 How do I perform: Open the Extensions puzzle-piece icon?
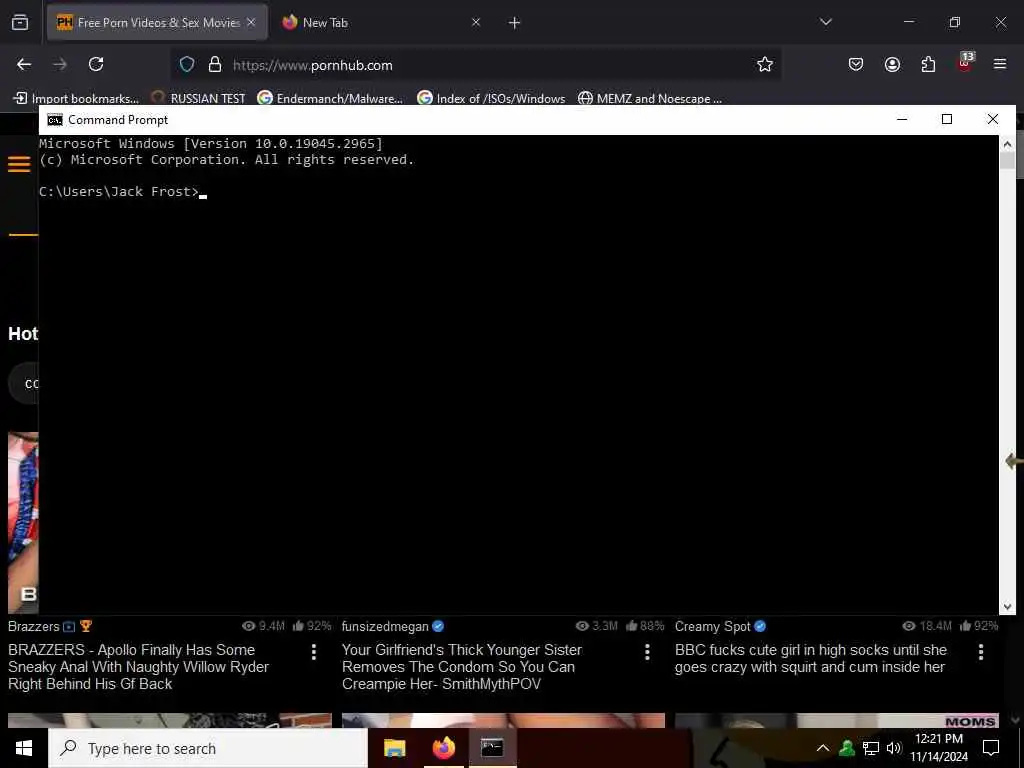[x=928, y=64]
